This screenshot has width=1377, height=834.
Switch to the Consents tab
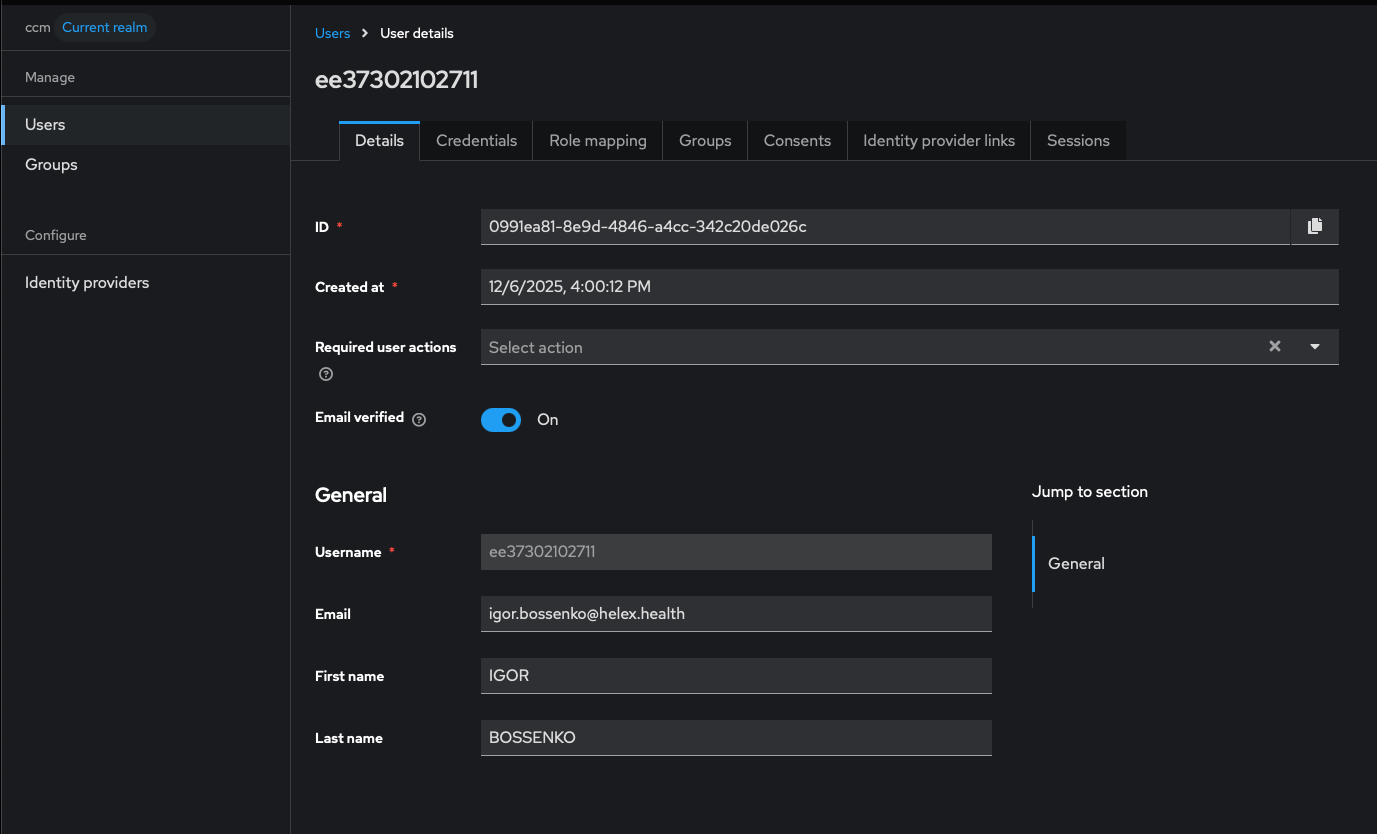[x=797, y=140]
